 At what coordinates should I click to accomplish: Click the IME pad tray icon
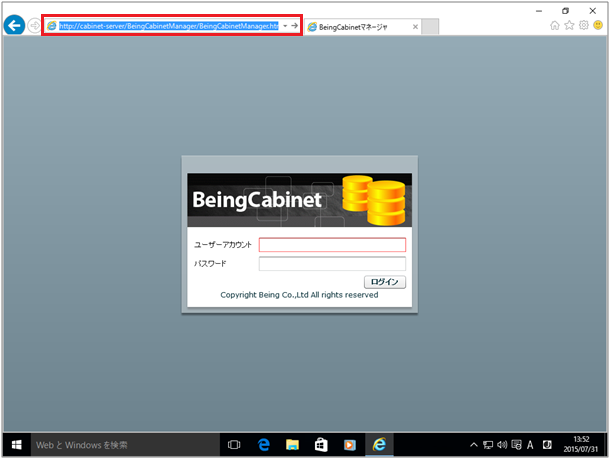[547, 445]
